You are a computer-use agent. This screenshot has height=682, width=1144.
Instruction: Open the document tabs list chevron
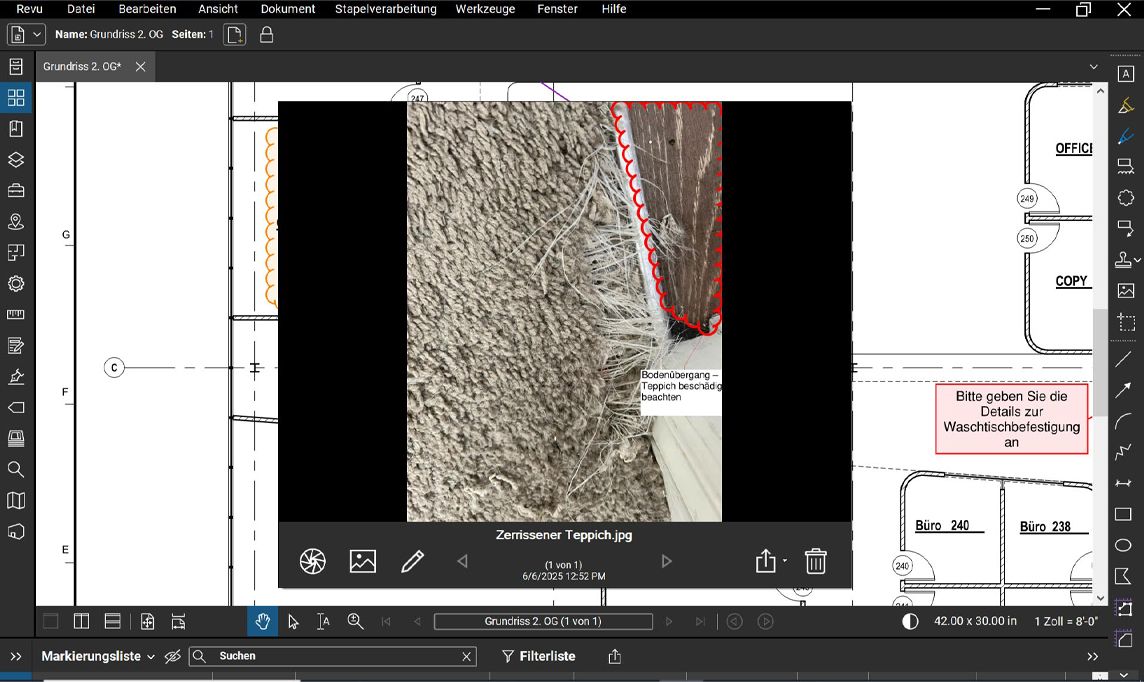coord(1094,66)
